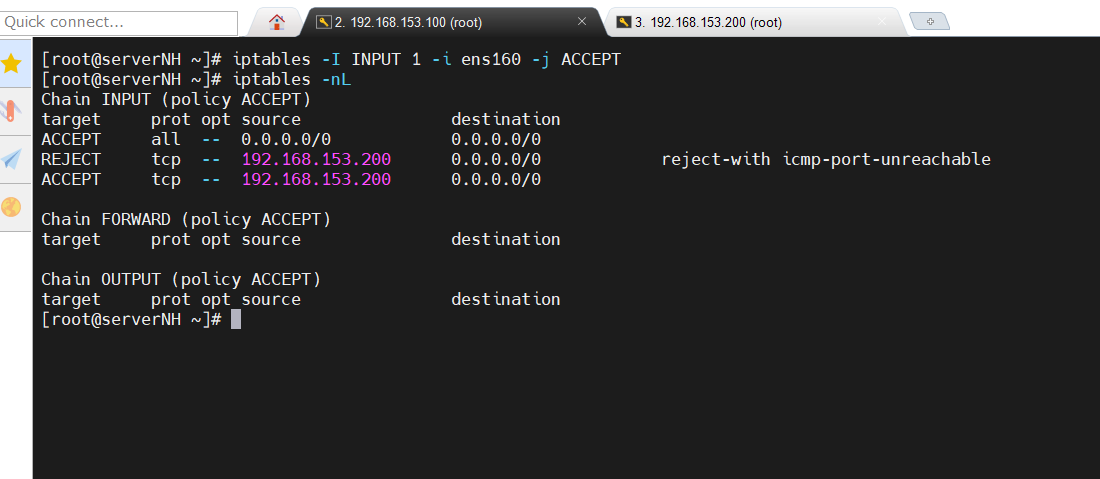
Task: Click 192.168.153.200 source in ACCEPT tcp row
Action: pyautogui.click(x=316, y=180)
